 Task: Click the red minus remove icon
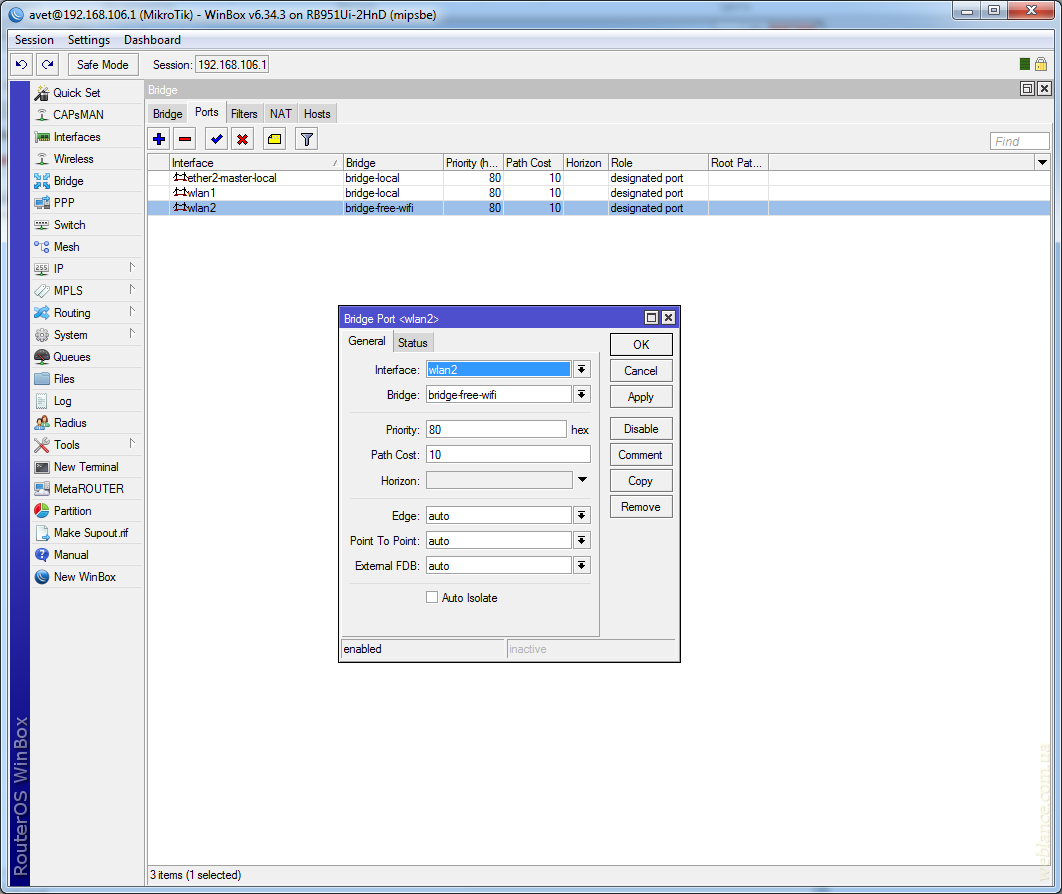[x=185, y=139]
